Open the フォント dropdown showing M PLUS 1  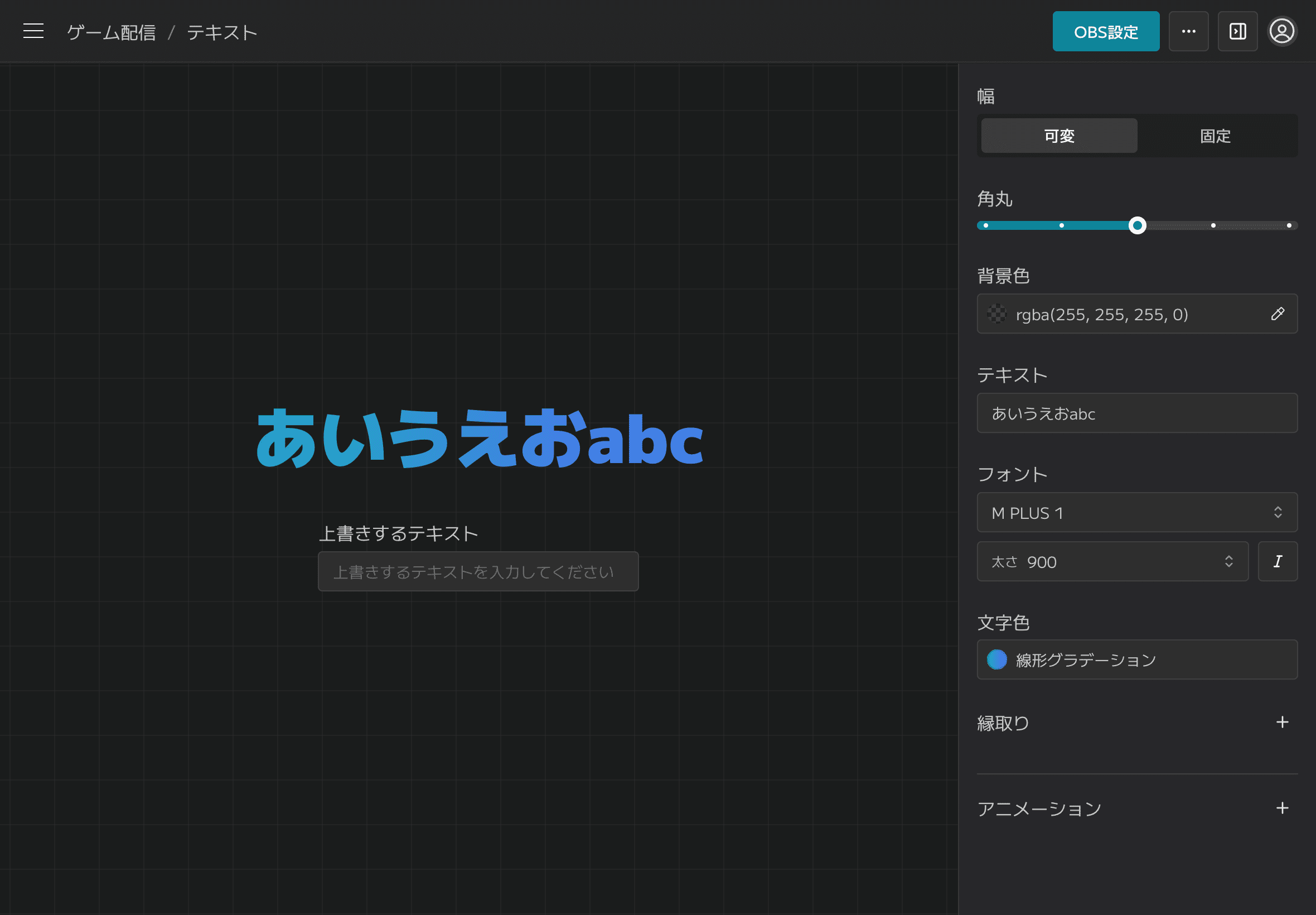(x=1136, y=512)
